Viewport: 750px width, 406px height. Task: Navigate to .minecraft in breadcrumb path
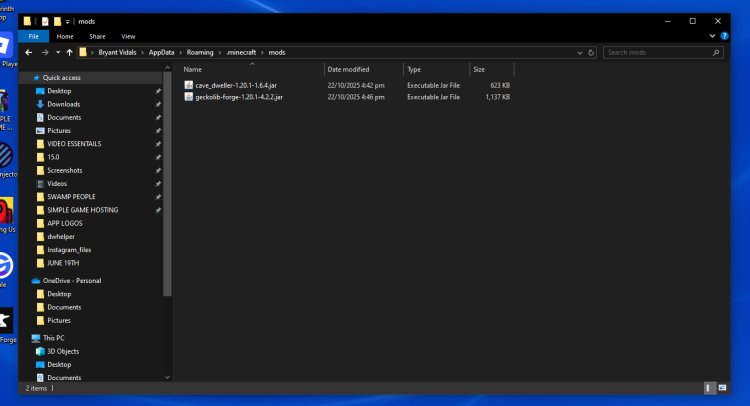pyautogui.click(x=241, y=52)
